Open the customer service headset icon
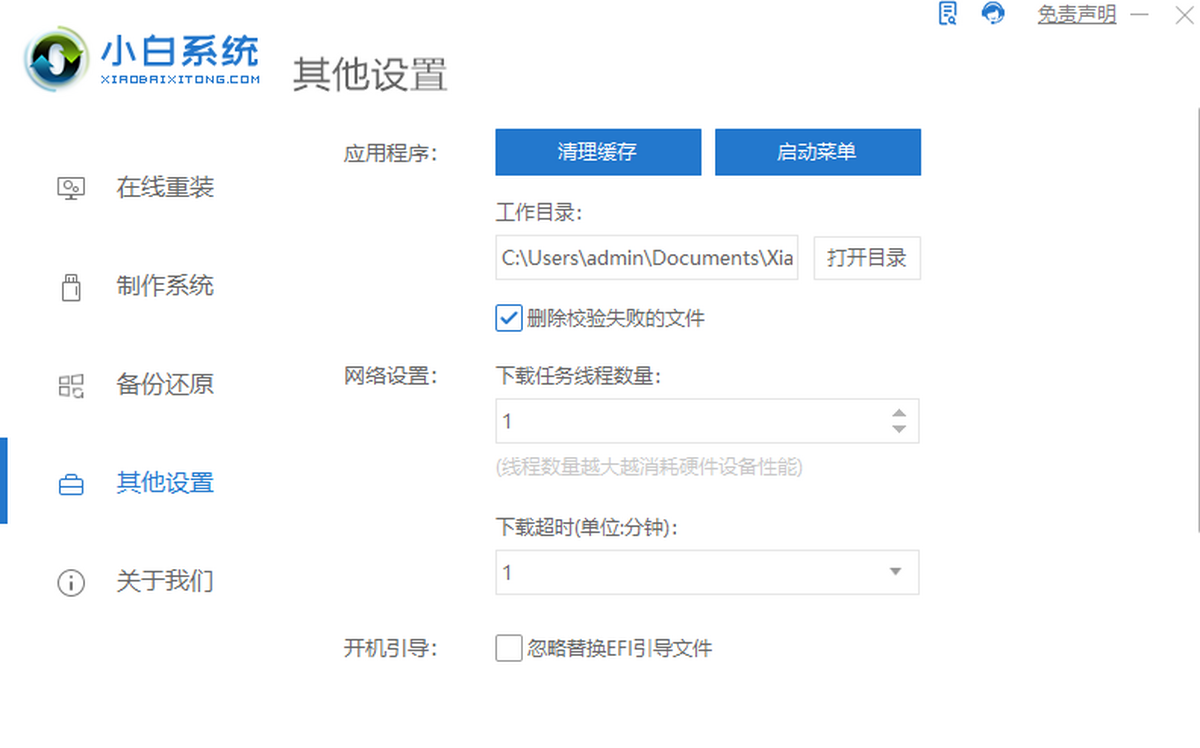Screen dimensions: 1200x748 pos(993,14)
